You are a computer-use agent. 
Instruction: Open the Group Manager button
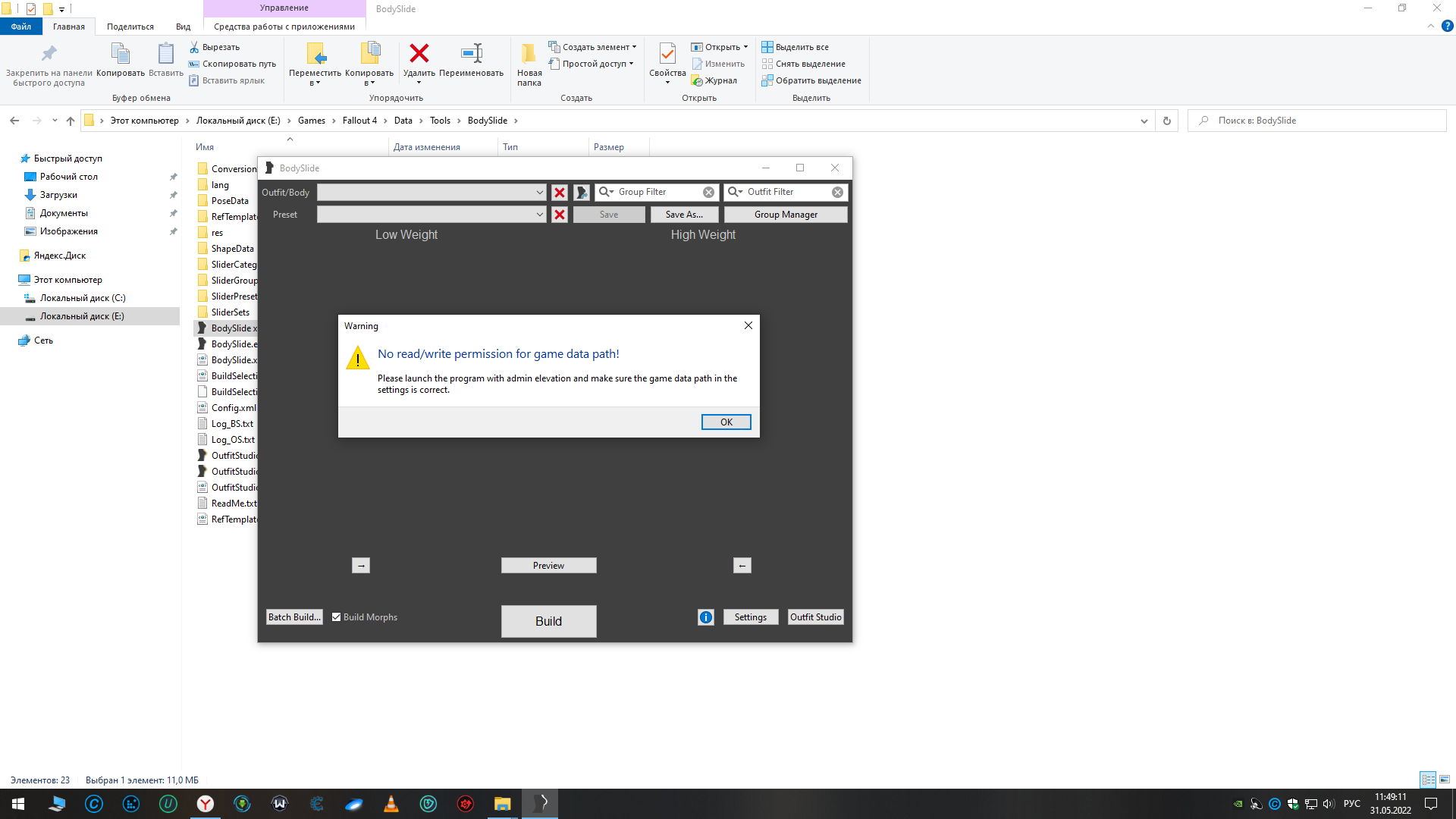coord(785,215)
